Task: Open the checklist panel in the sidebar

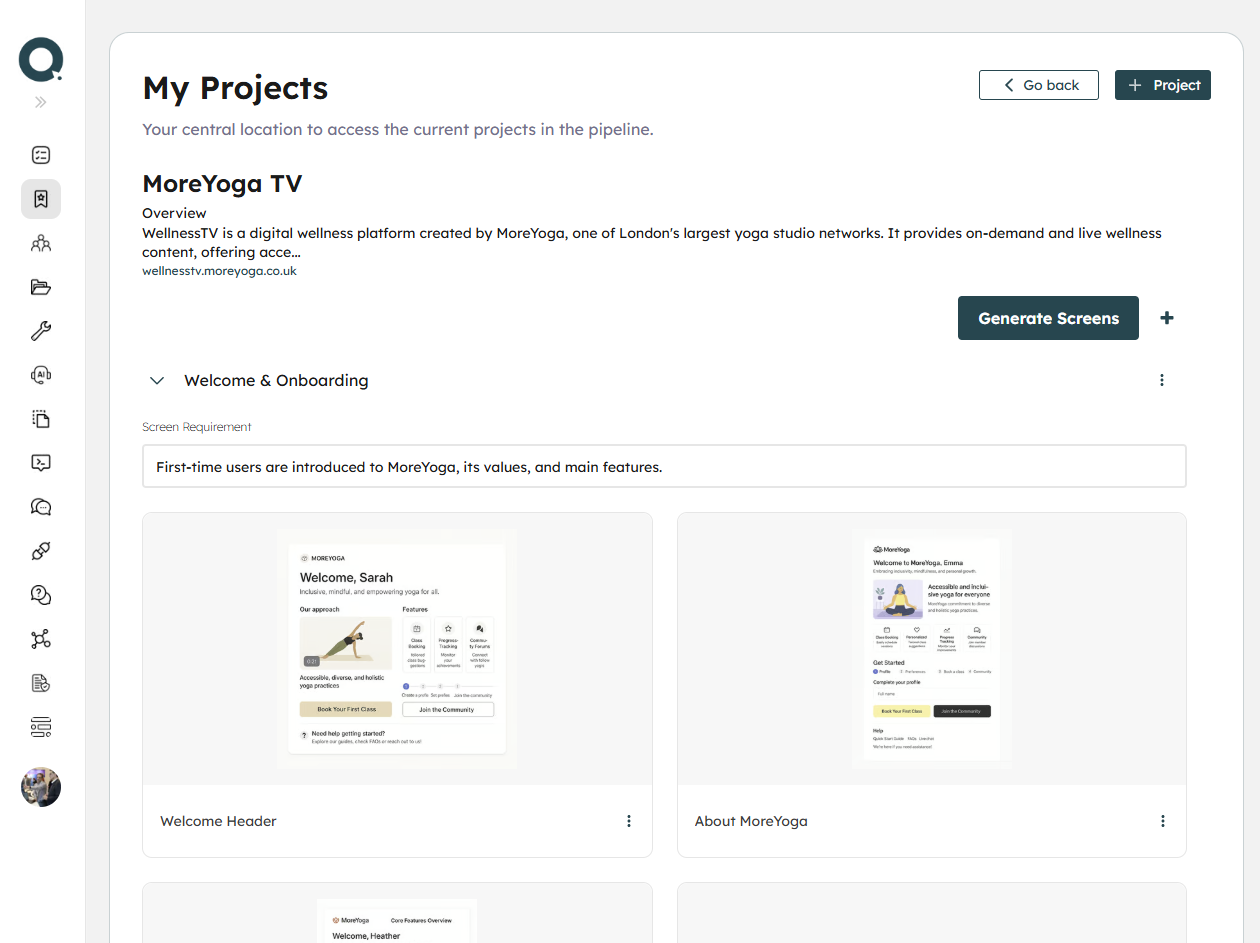Action: click(40, 154)
